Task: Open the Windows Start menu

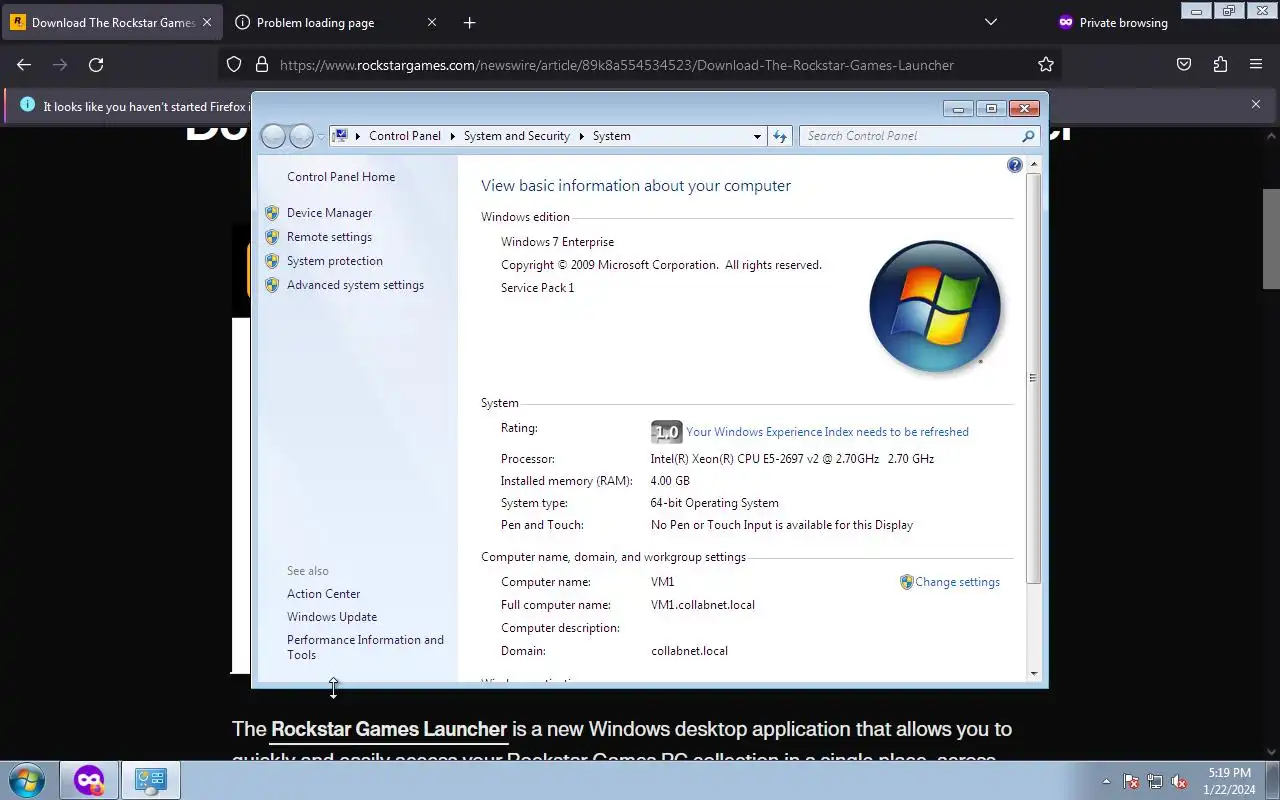Action: (x=27, y=780)
